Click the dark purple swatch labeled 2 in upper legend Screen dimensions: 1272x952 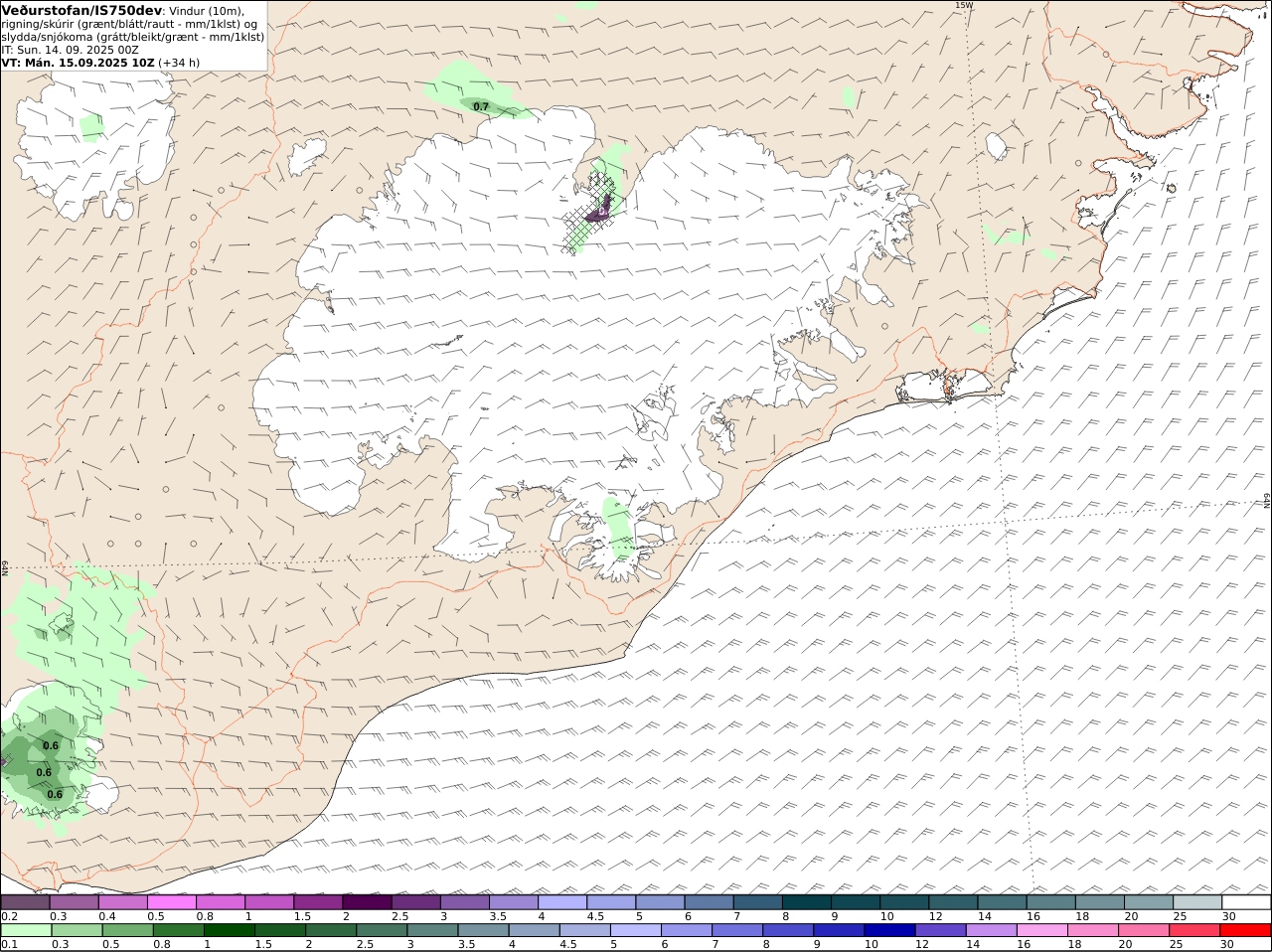[367, 902]
